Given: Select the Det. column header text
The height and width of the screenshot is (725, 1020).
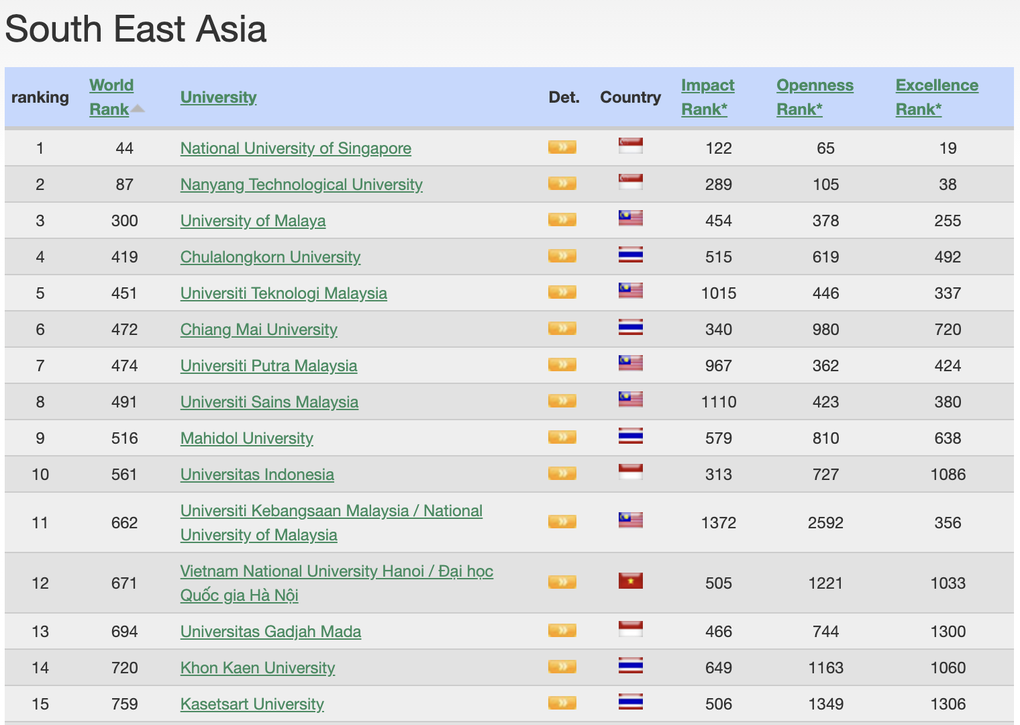Looking at the screenshot, I should click(564, 97).
